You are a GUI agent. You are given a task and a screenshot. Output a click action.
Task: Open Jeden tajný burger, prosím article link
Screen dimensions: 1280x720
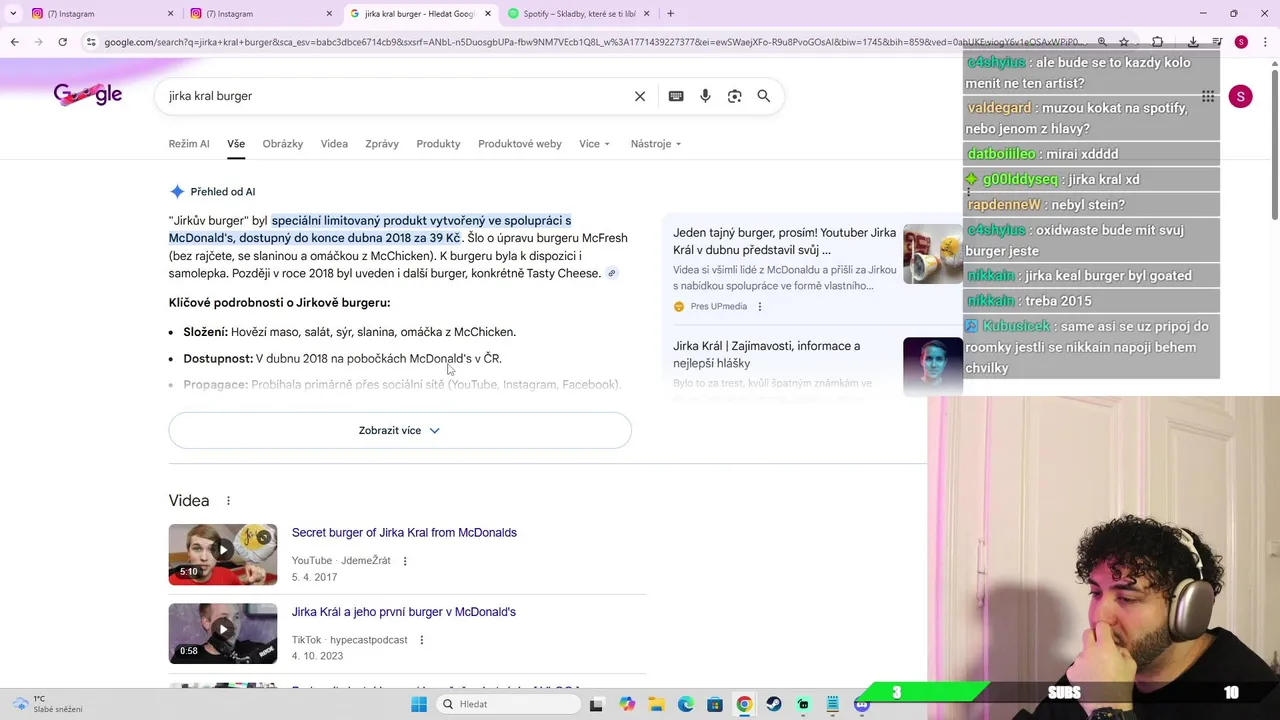pyautogui.click(x=784, y=241)
